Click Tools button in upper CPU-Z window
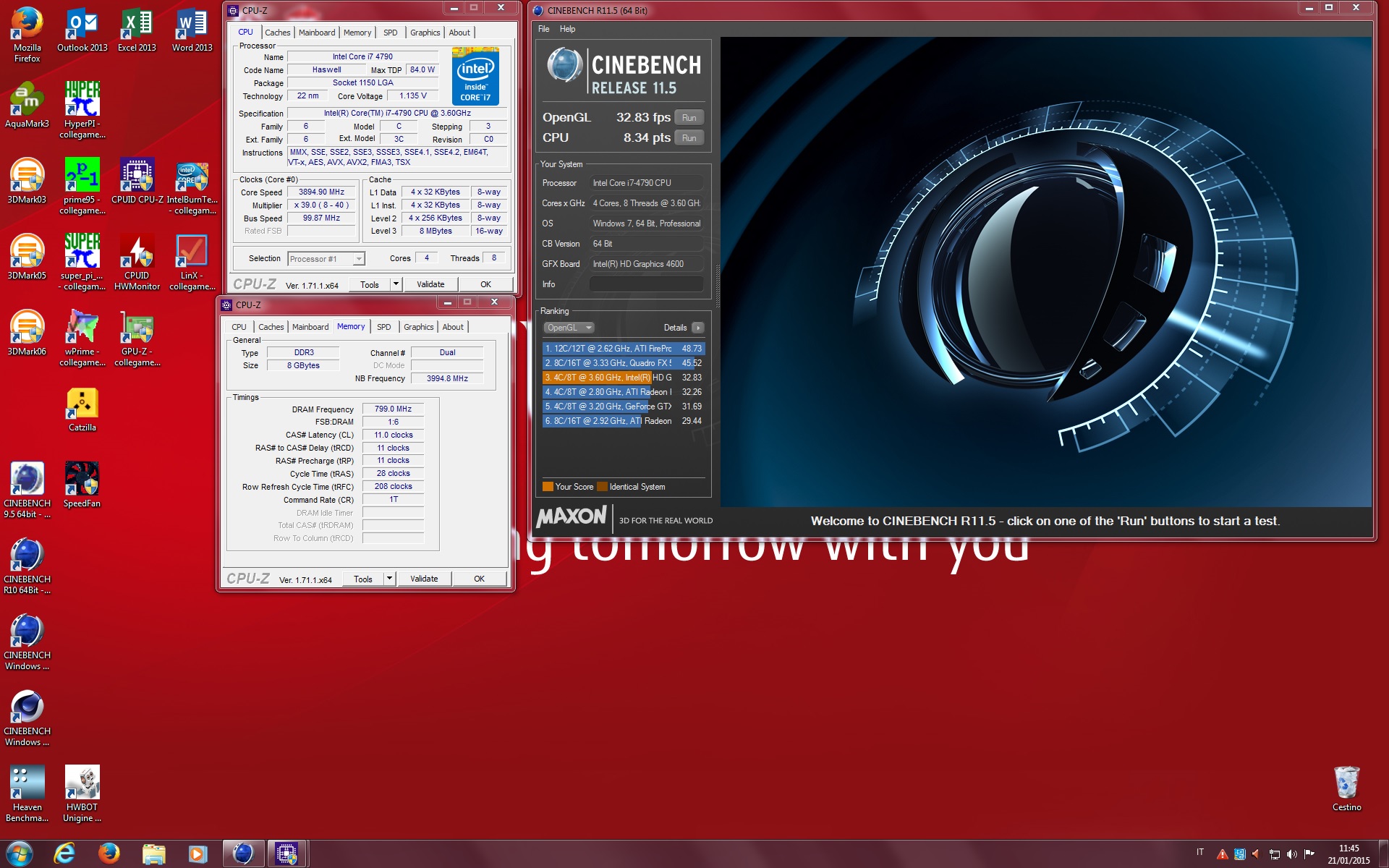 [x=370, y=284]
